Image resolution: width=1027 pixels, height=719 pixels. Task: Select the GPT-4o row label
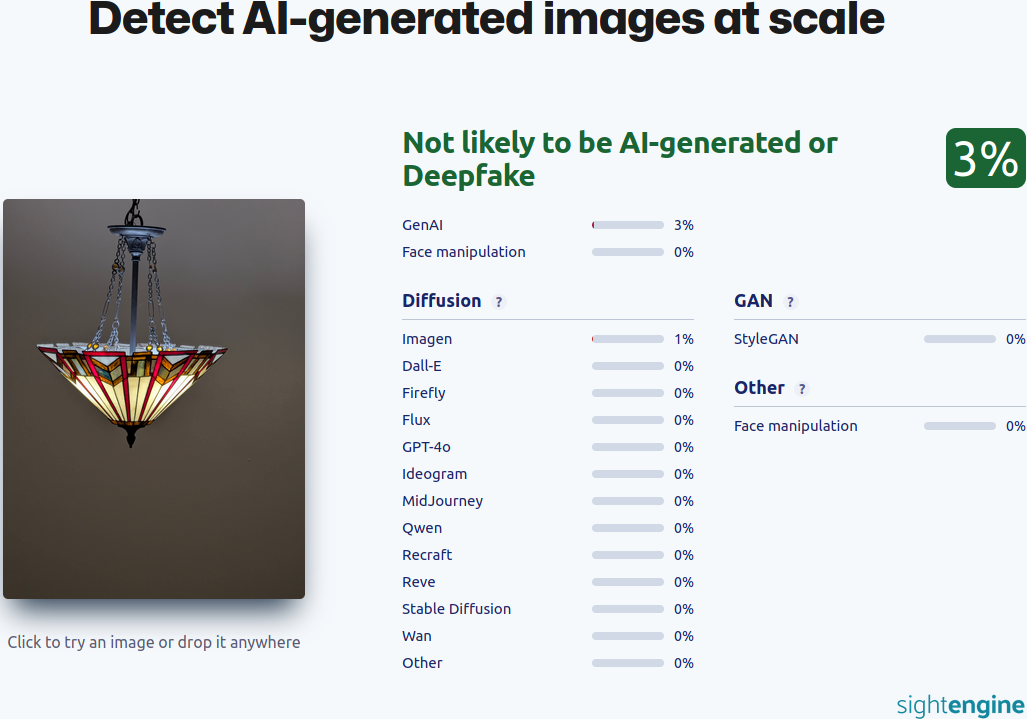point(426,447)
